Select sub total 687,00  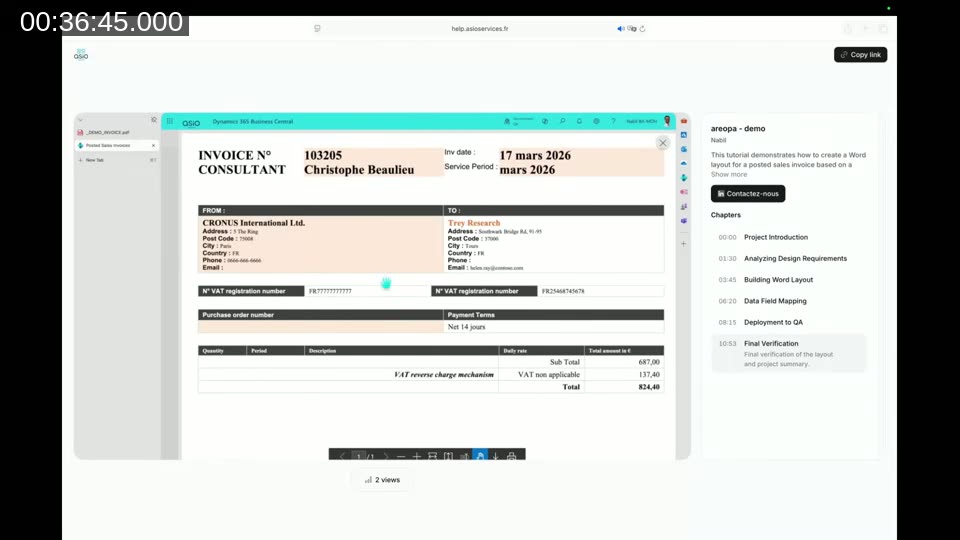point(649,362)
